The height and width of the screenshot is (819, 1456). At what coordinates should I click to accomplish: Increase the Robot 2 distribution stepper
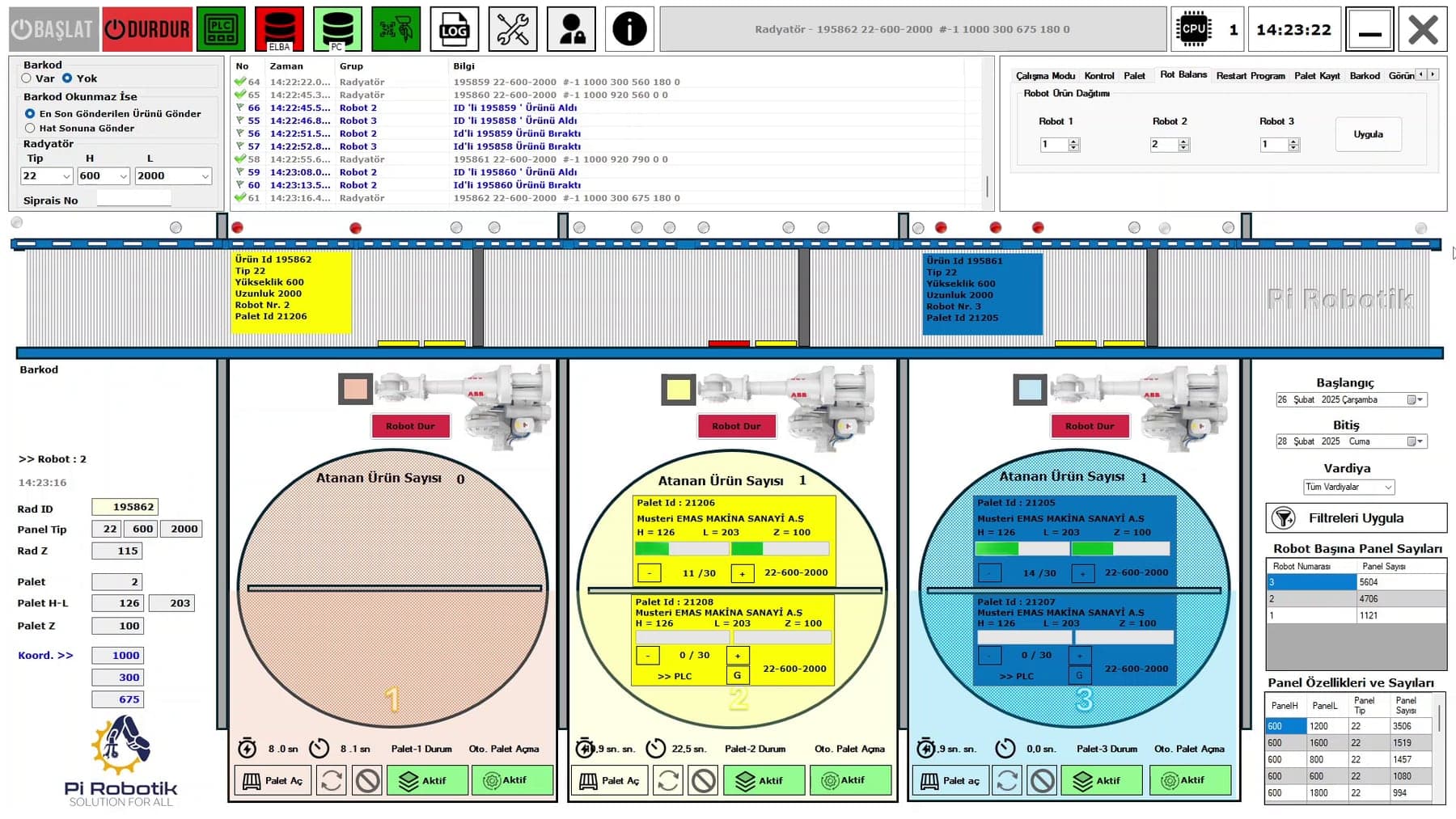point(1183,141)
